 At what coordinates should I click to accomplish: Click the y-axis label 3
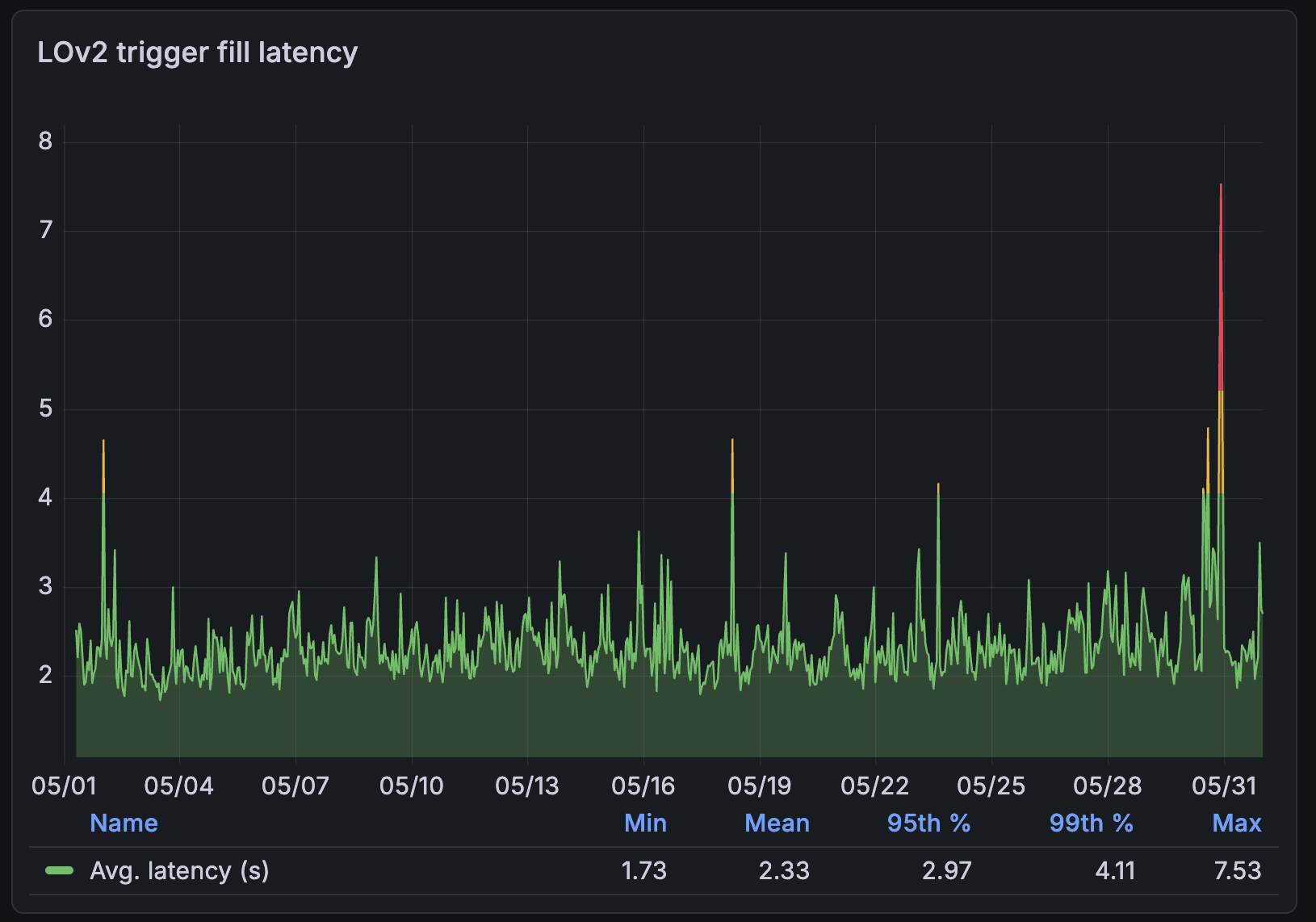tap(45, 586)
